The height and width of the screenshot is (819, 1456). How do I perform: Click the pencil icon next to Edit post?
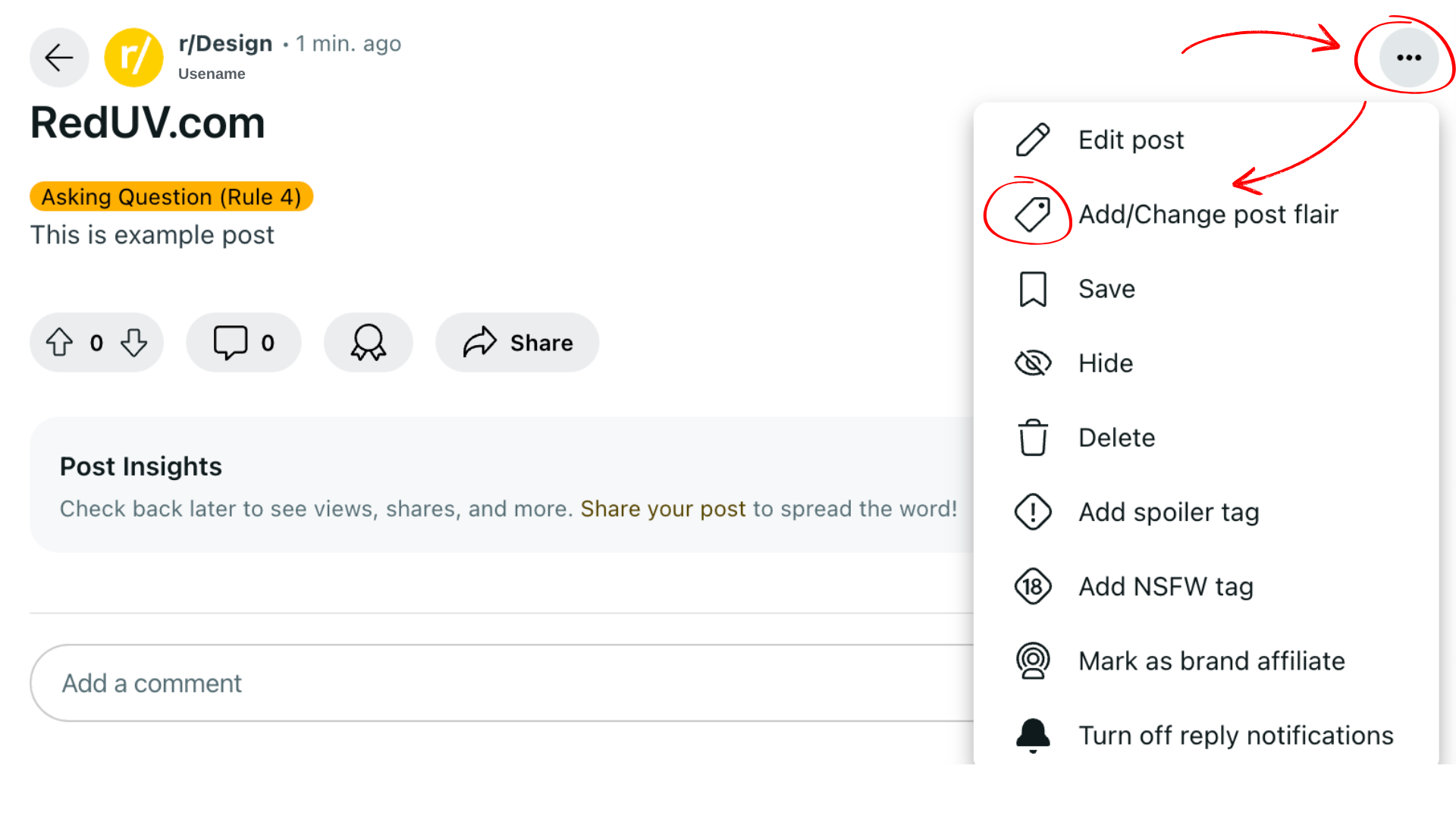[x=1031, y=140]
